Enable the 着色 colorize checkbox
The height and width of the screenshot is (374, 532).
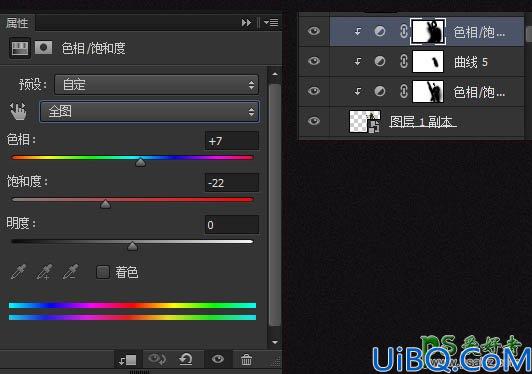pyautogui.click(x=103, y=272)
